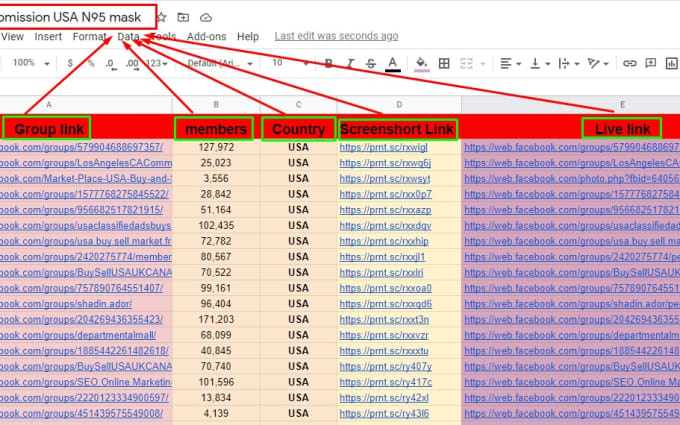Open the Format menu
Viewport: 680px width, 425px height.
(x=89, y=36)
